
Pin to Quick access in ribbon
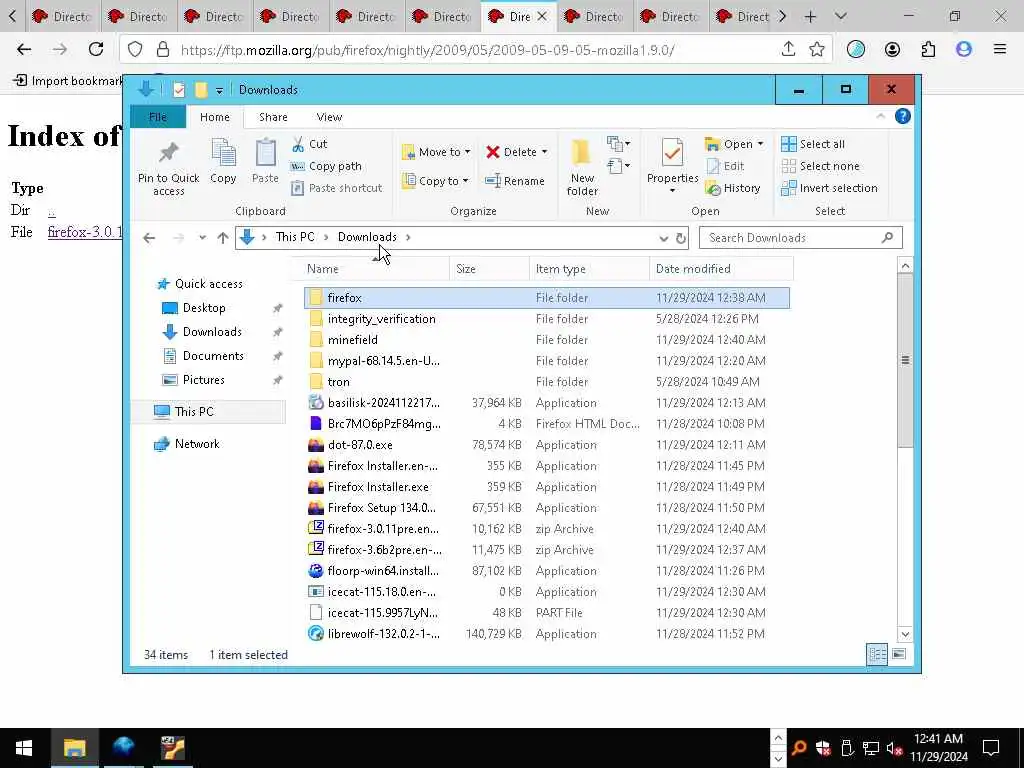[168, 167]
